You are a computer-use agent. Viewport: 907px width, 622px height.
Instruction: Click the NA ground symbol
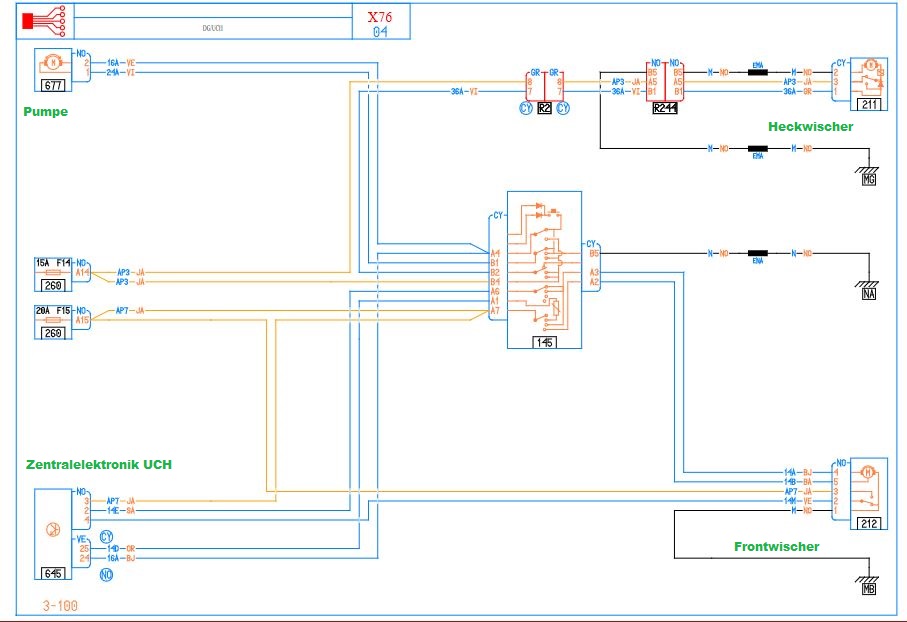click(868, 289)
